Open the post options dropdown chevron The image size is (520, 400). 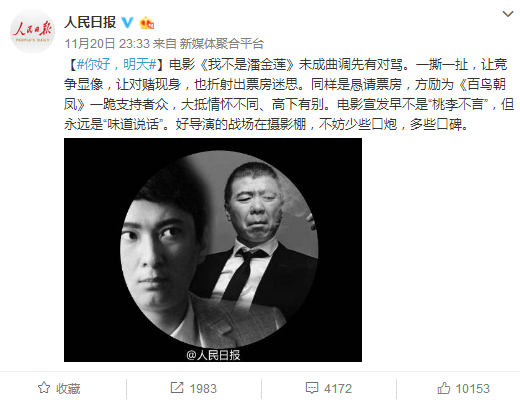tap(508, 14)
